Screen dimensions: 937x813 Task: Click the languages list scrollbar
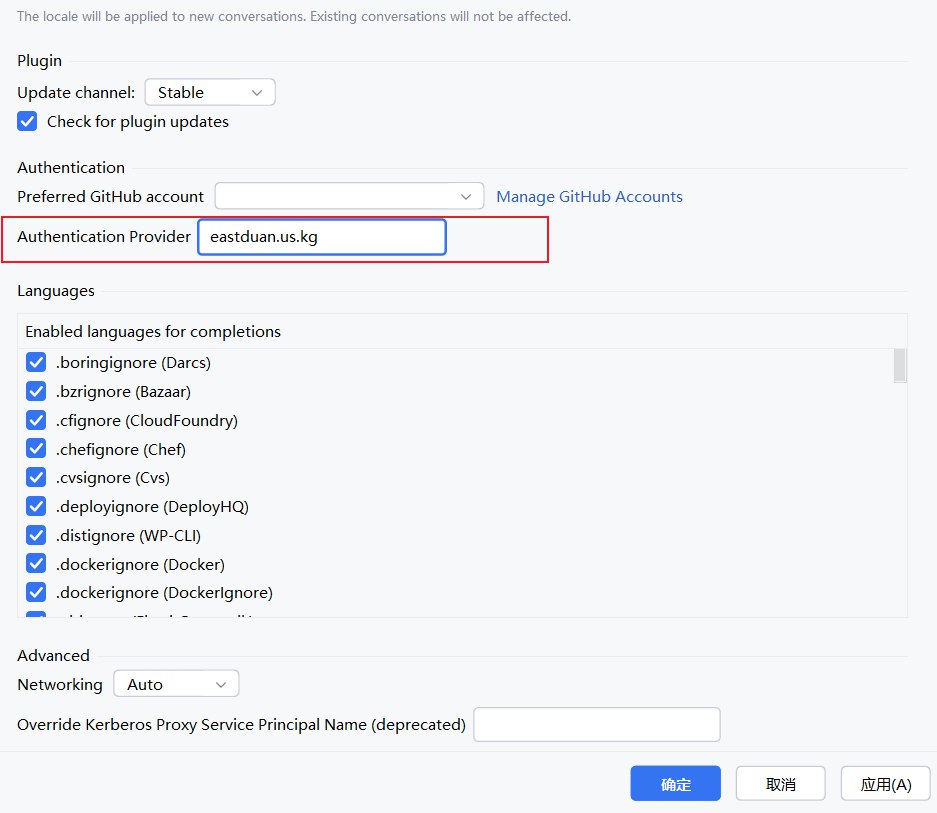(900, 366)
